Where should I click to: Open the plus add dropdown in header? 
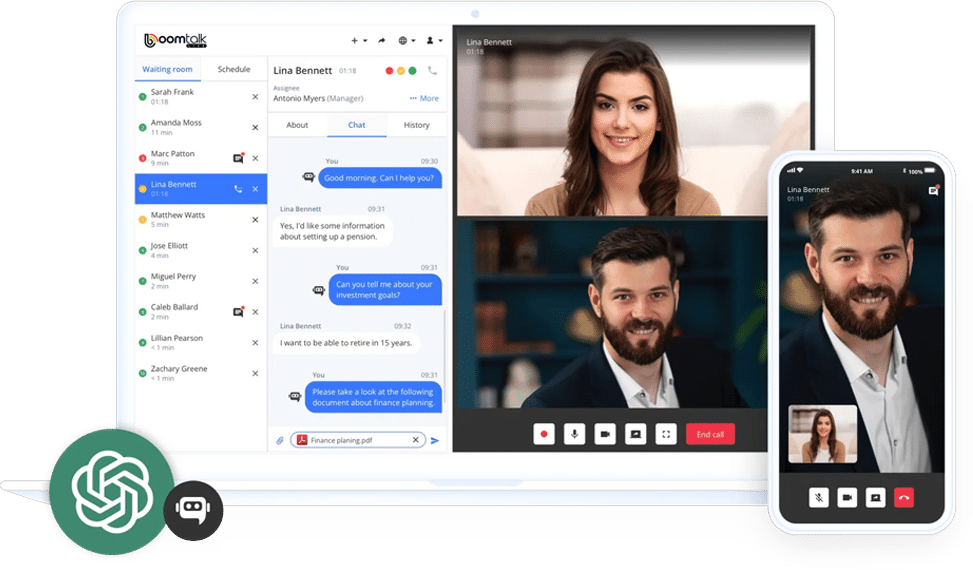[357, 41]
